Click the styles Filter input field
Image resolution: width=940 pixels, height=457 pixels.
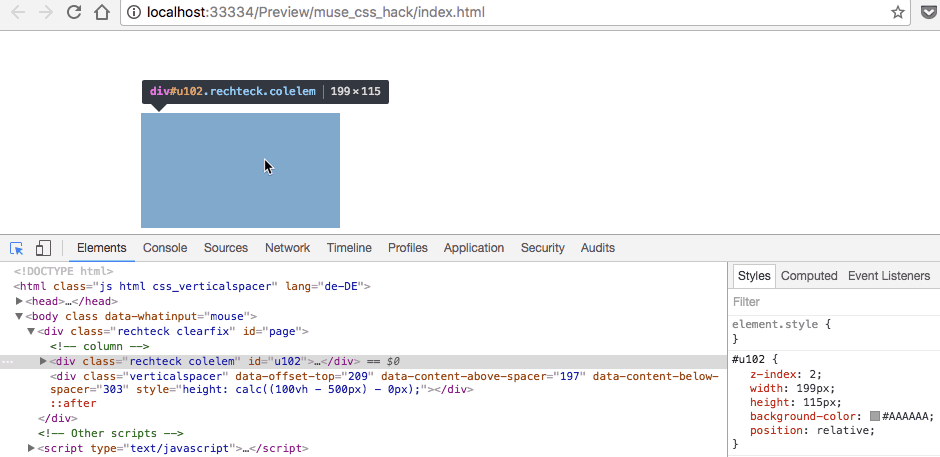pos(833,302)
